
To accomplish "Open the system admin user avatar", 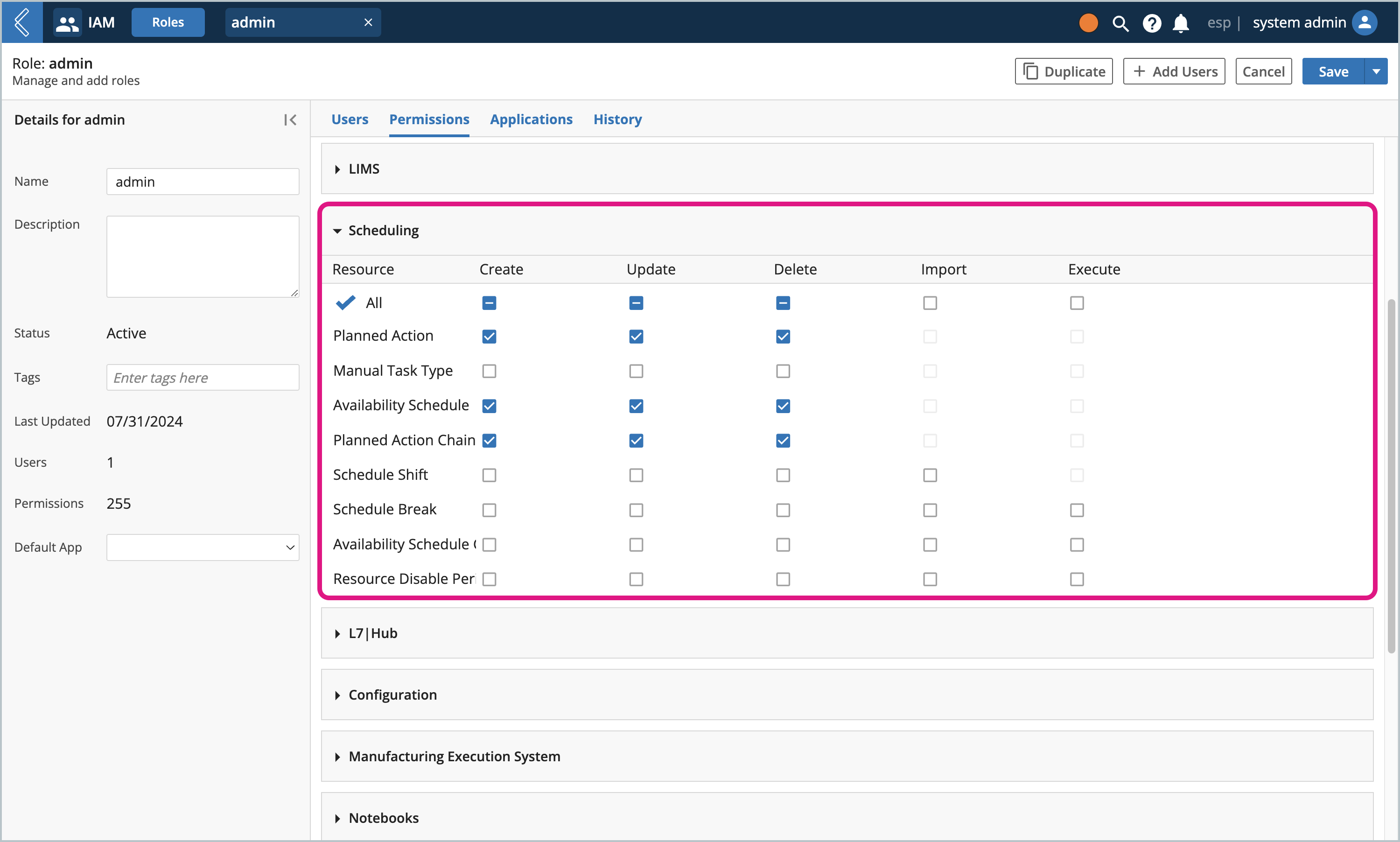I will point(1365,23).
